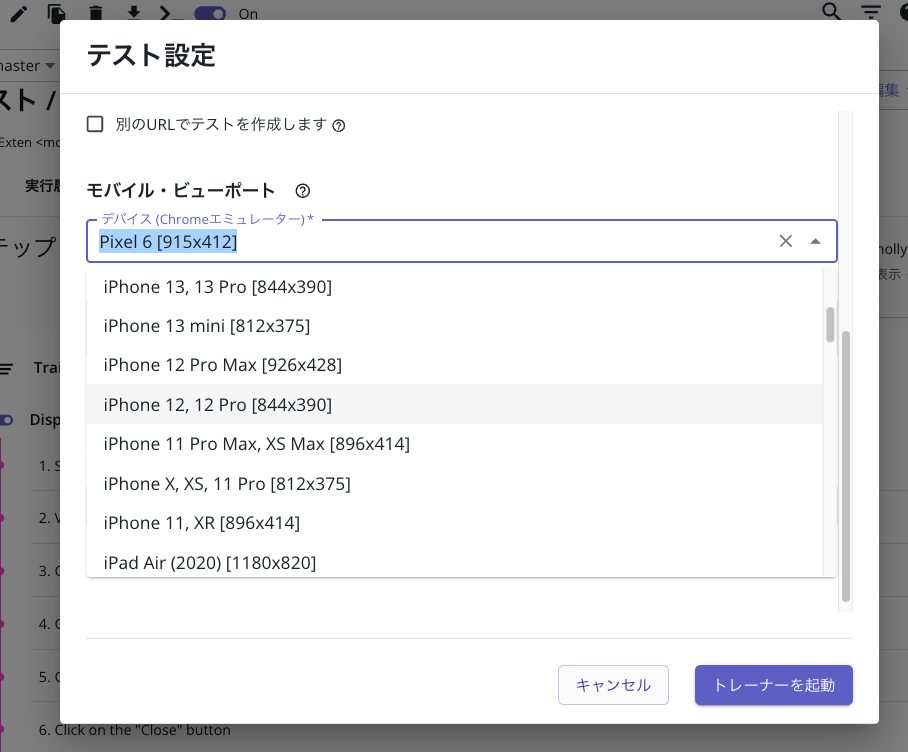Enable the 別のURLでテストを作成します checkbox
Screen dimensions: 908x752
tap(95, 124)
